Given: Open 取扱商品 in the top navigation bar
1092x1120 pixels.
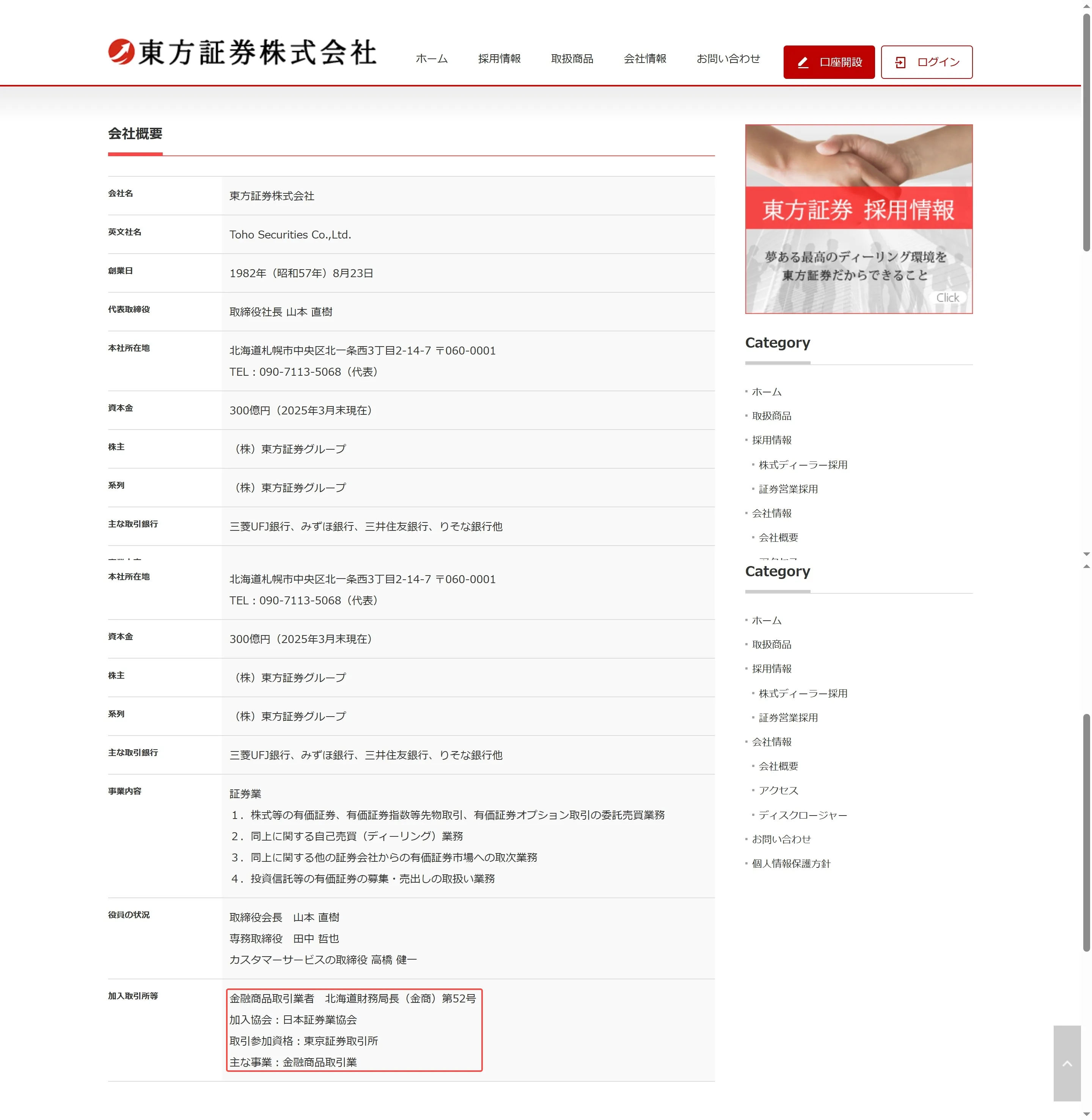Looking at the screenshot, I should tap(572, 58).
